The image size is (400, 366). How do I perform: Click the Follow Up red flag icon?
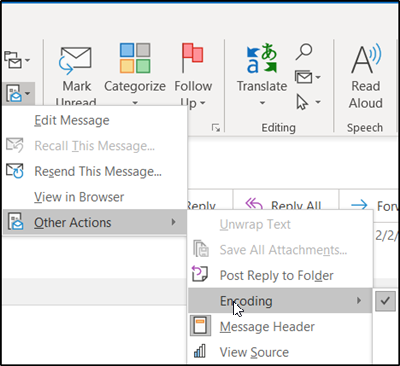point(193,58)
